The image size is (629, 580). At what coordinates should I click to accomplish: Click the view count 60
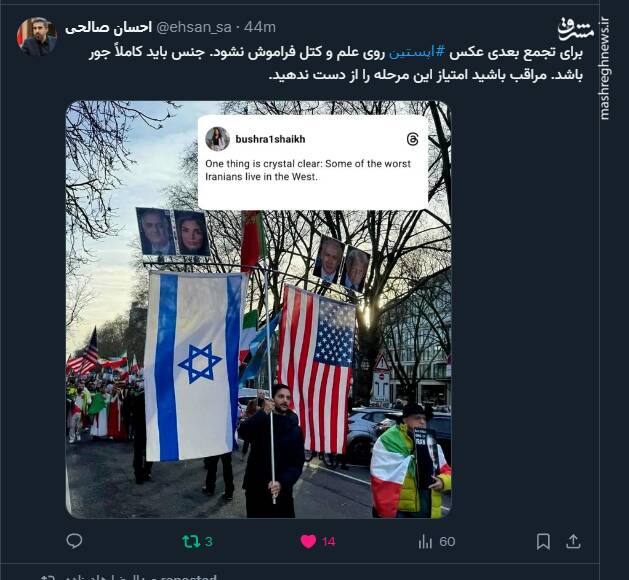[x=447, y=542]
